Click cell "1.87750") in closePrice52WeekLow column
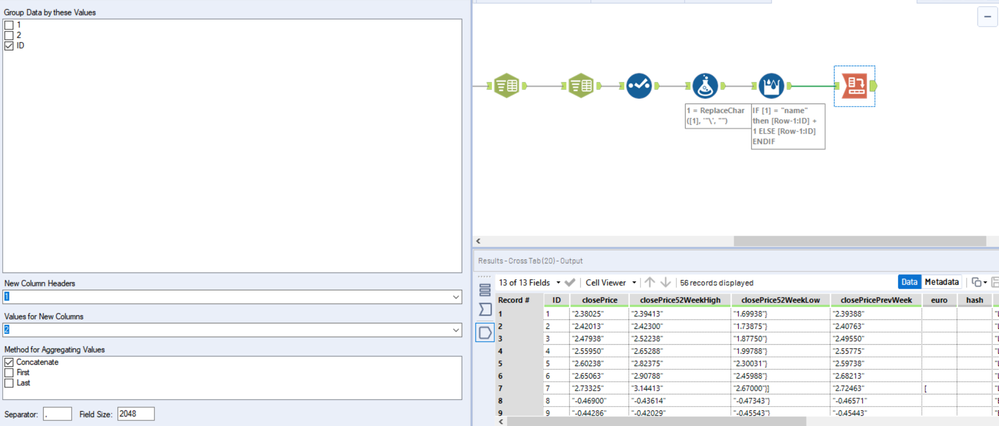Screen dimensions: 999x426 (780, 338)
